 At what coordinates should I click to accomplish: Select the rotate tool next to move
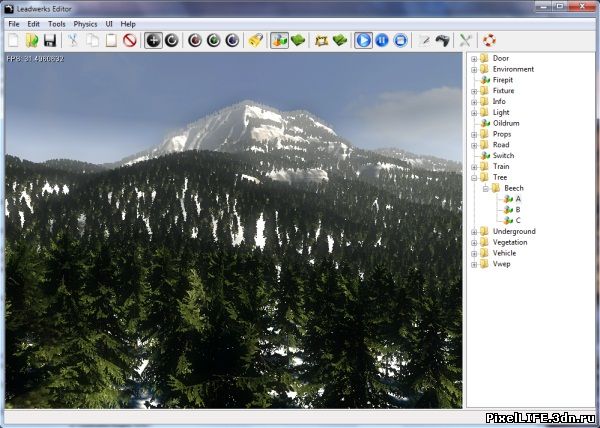(x=171, y=40)
